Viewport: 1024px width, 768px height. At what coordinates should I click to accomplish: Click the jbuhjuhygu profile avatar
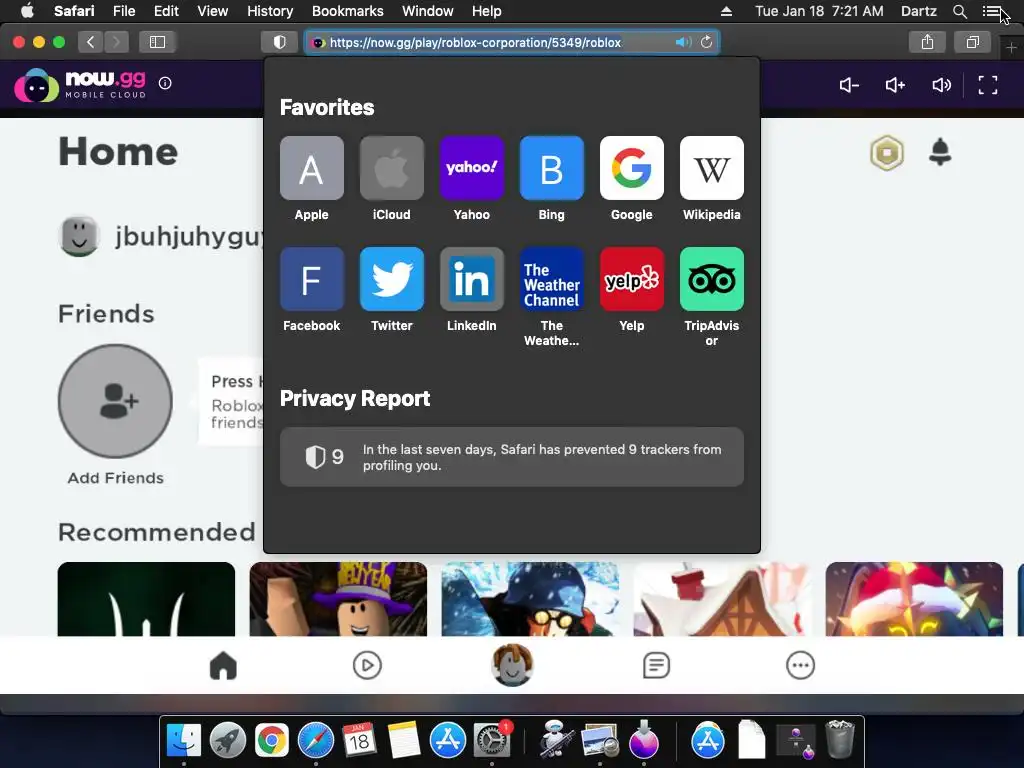point(79,236)
